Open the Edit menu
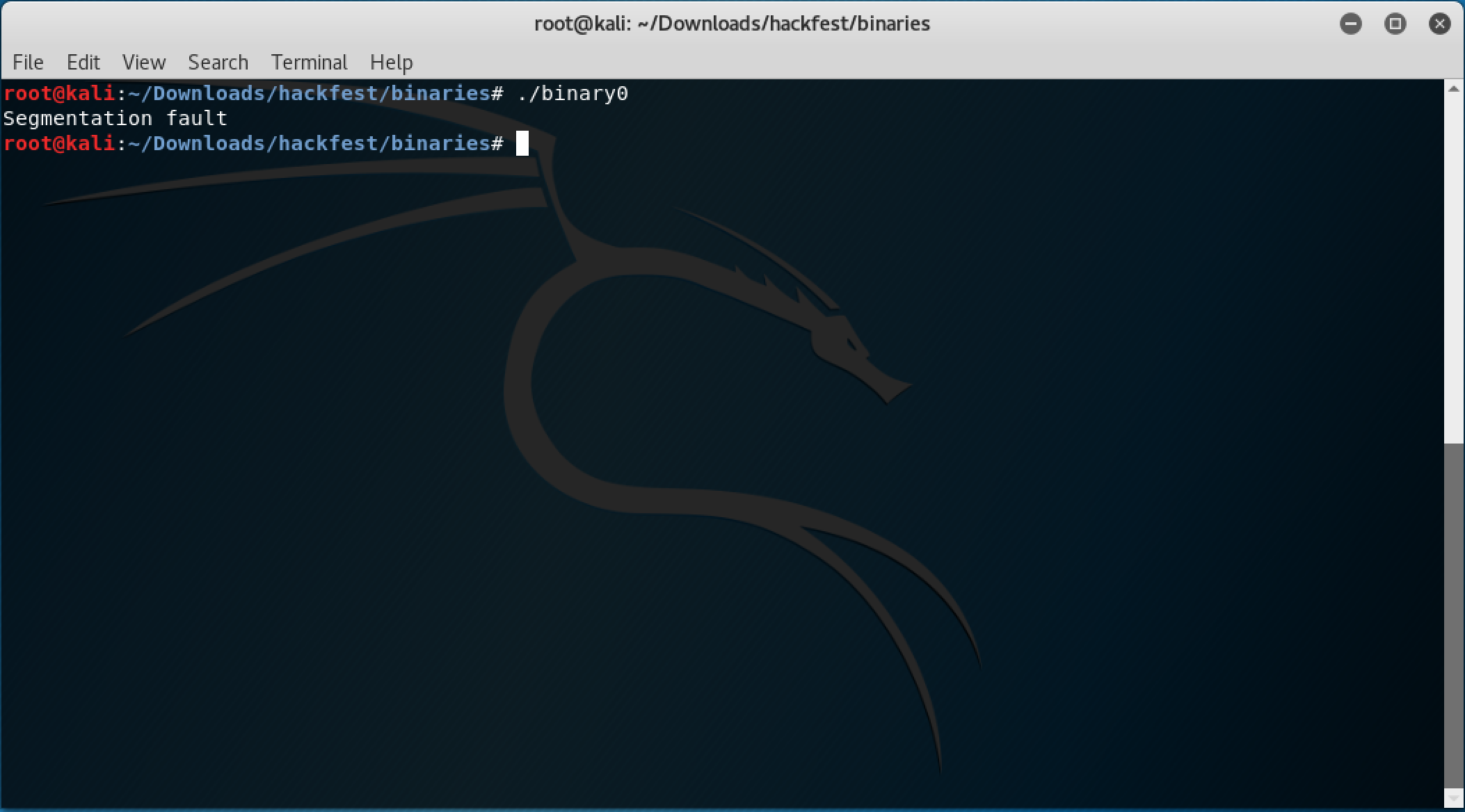The width and height of the screenshot is (1465, 812). tap(83, 63)
